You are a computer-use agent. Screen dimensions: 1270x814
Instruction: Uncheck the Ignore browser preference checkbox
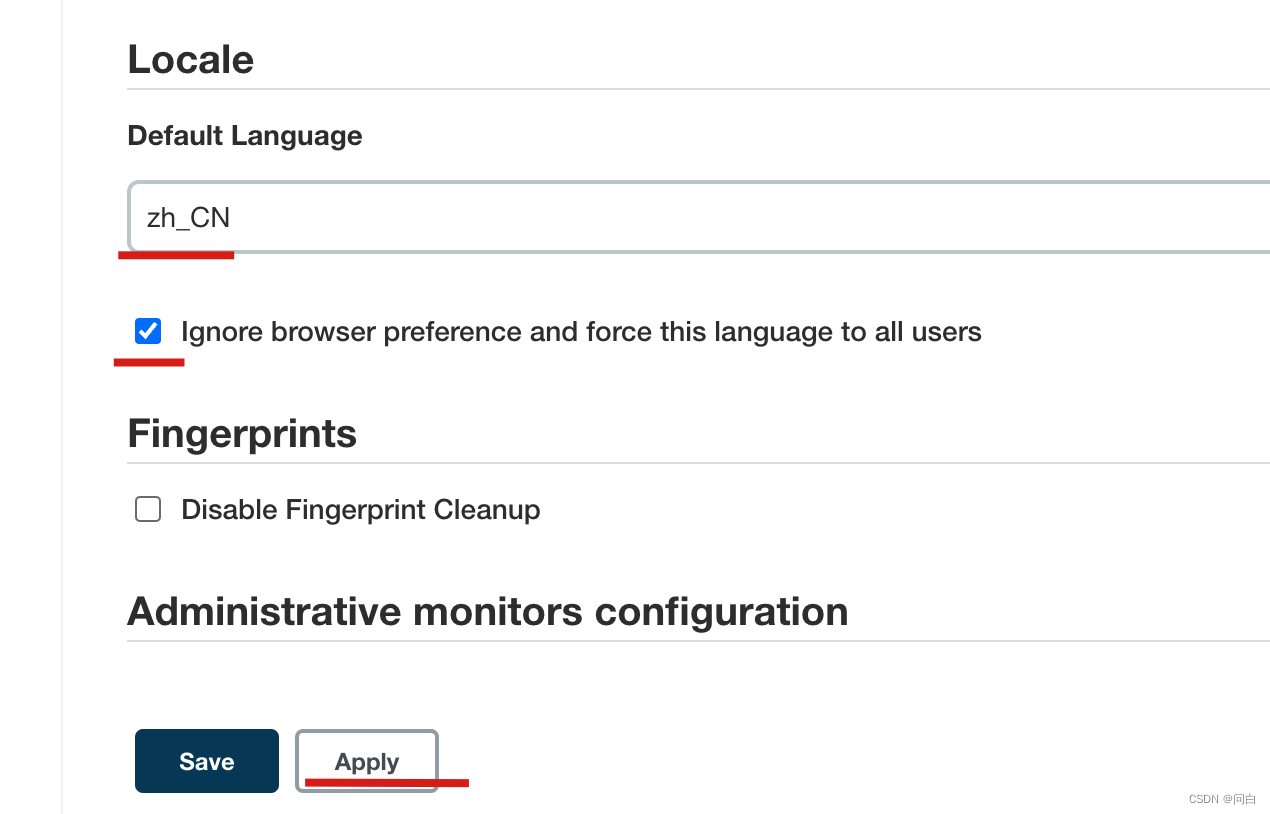148,331
